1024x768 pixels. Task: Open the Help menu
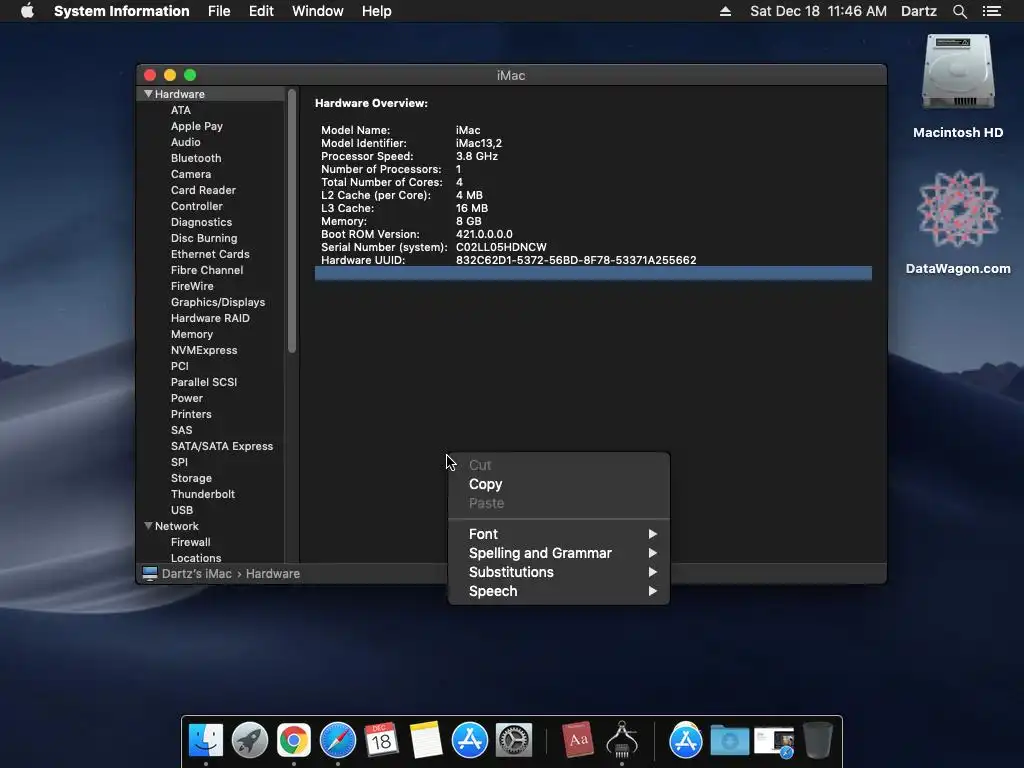pos(377,11)
